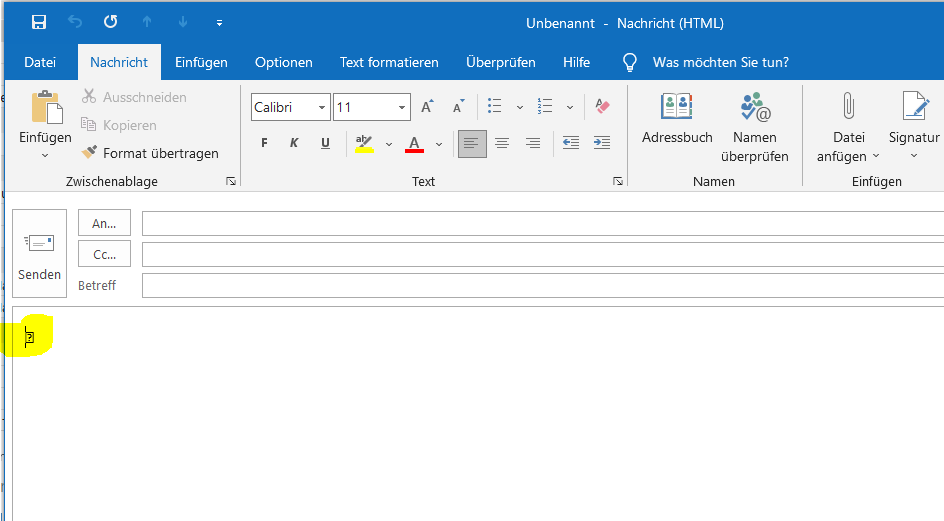Click the 'Was möchten Sie tun?' search field
944x521 pixels.
[x=721, y=62]
